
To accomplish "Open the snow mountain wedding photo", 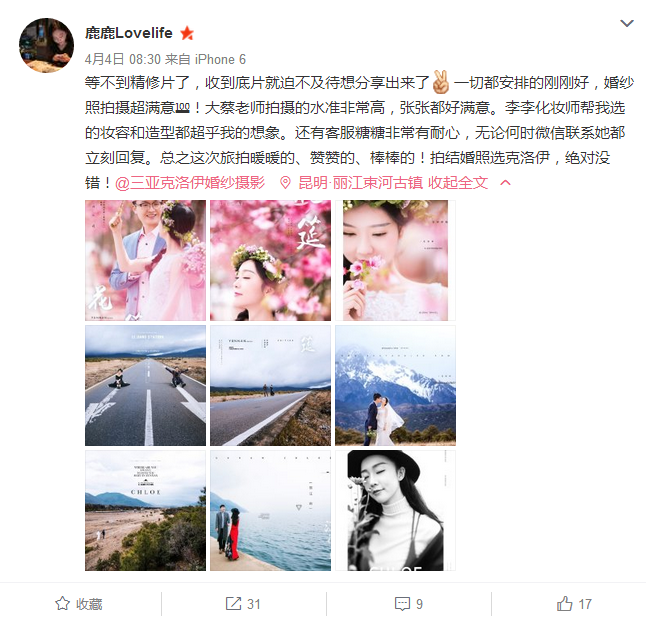I will pos(396,386).
